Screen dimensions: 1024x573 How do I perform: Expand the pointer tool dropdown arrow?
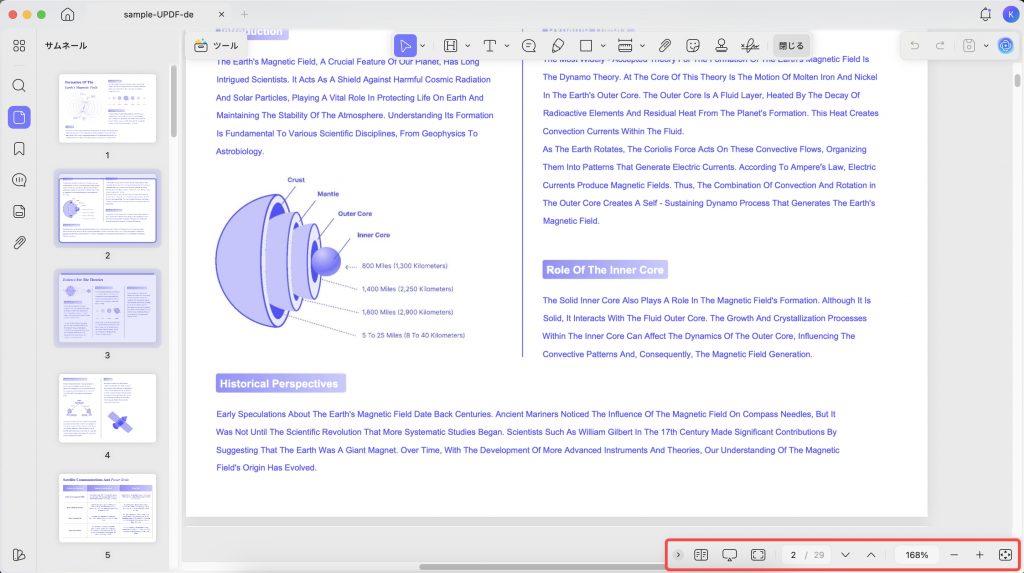[x=423, y=46]
